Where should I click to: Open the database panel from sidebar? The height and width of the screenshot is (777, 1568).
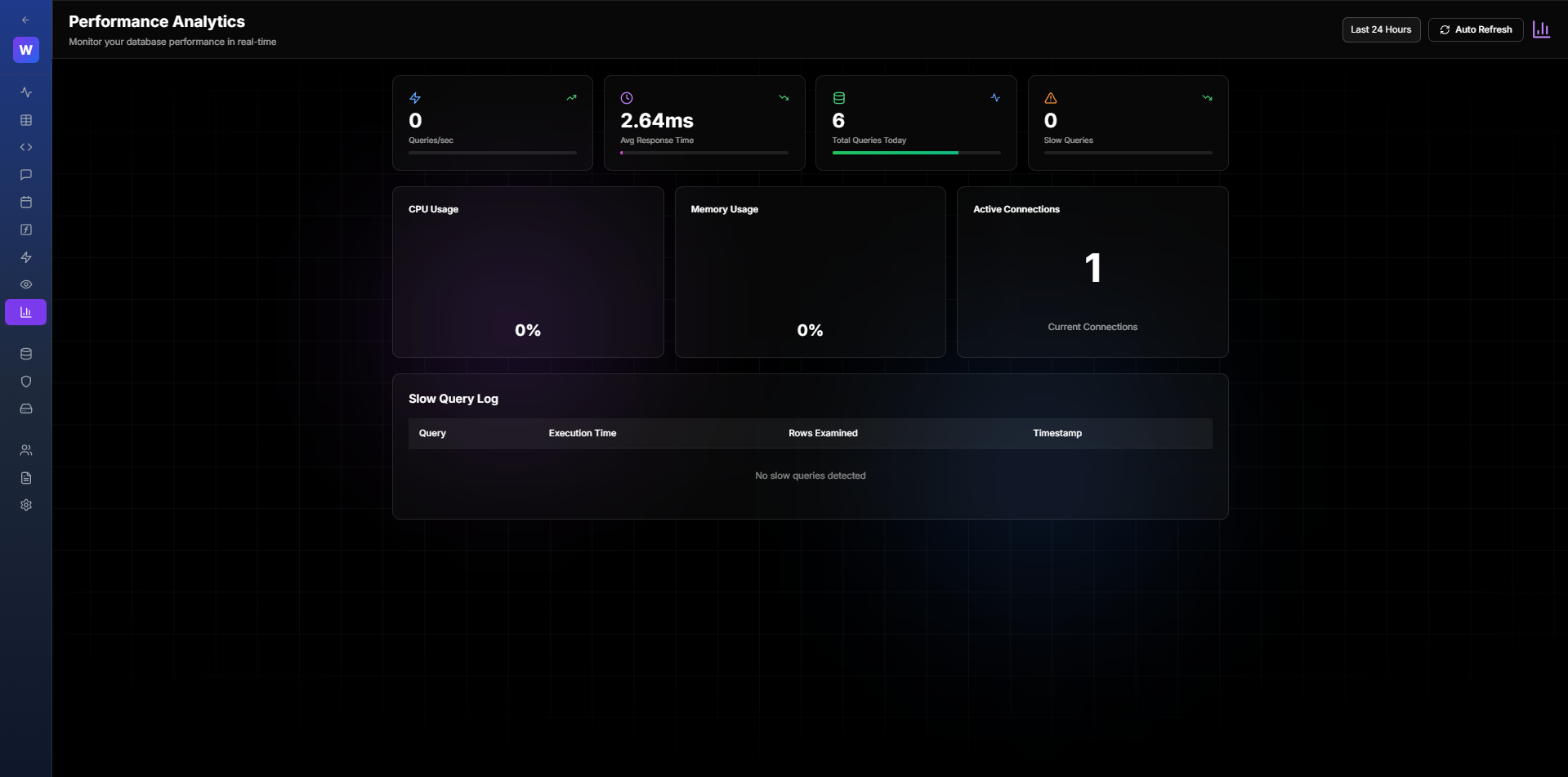click(26, 354)
